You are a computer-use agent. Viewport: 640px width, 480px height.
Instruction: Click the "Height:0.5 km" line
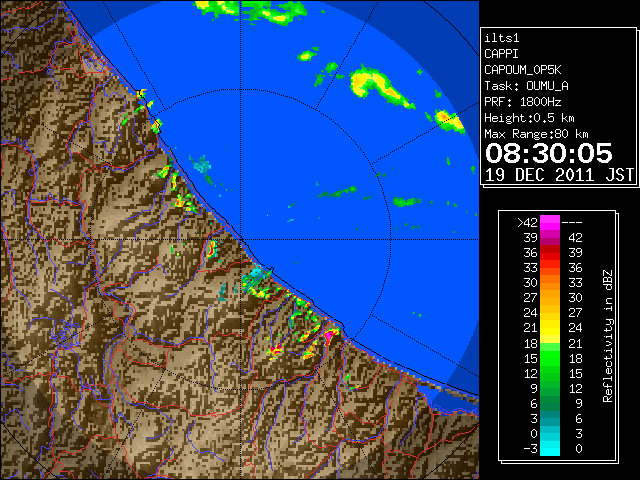[x=529, y=118]
